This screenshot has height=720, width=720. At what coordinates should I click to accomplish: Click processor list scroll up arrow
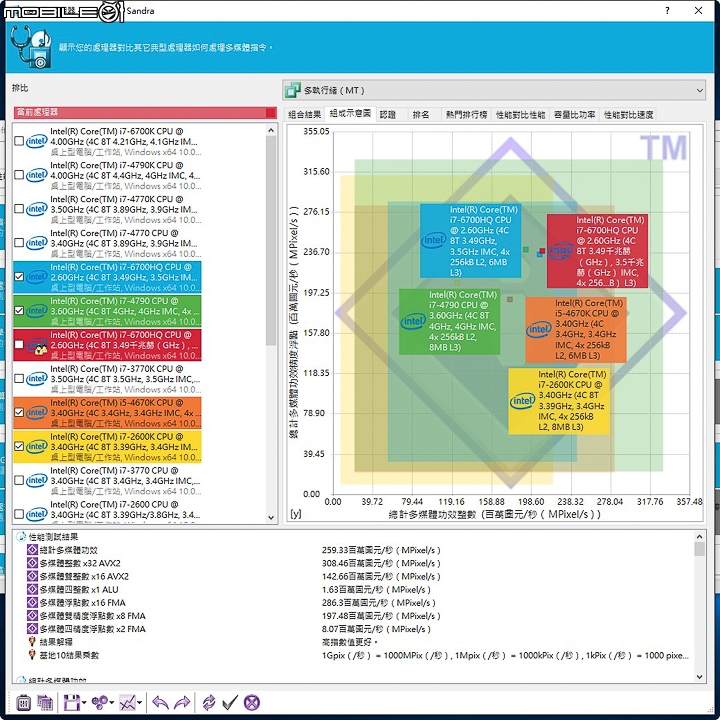271,130
